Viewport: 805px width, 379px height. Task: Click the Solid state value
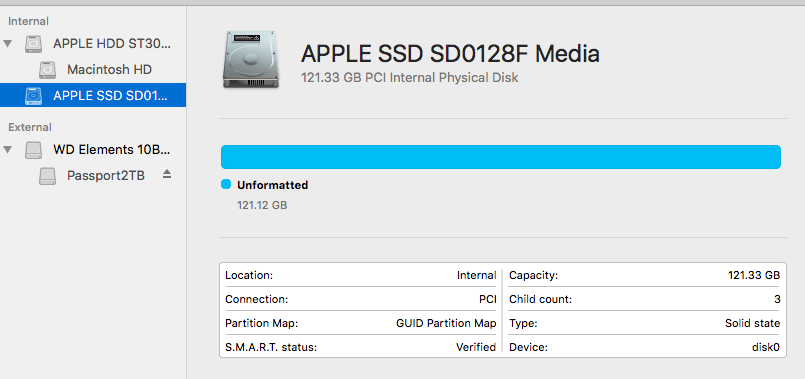click(752, 324)
